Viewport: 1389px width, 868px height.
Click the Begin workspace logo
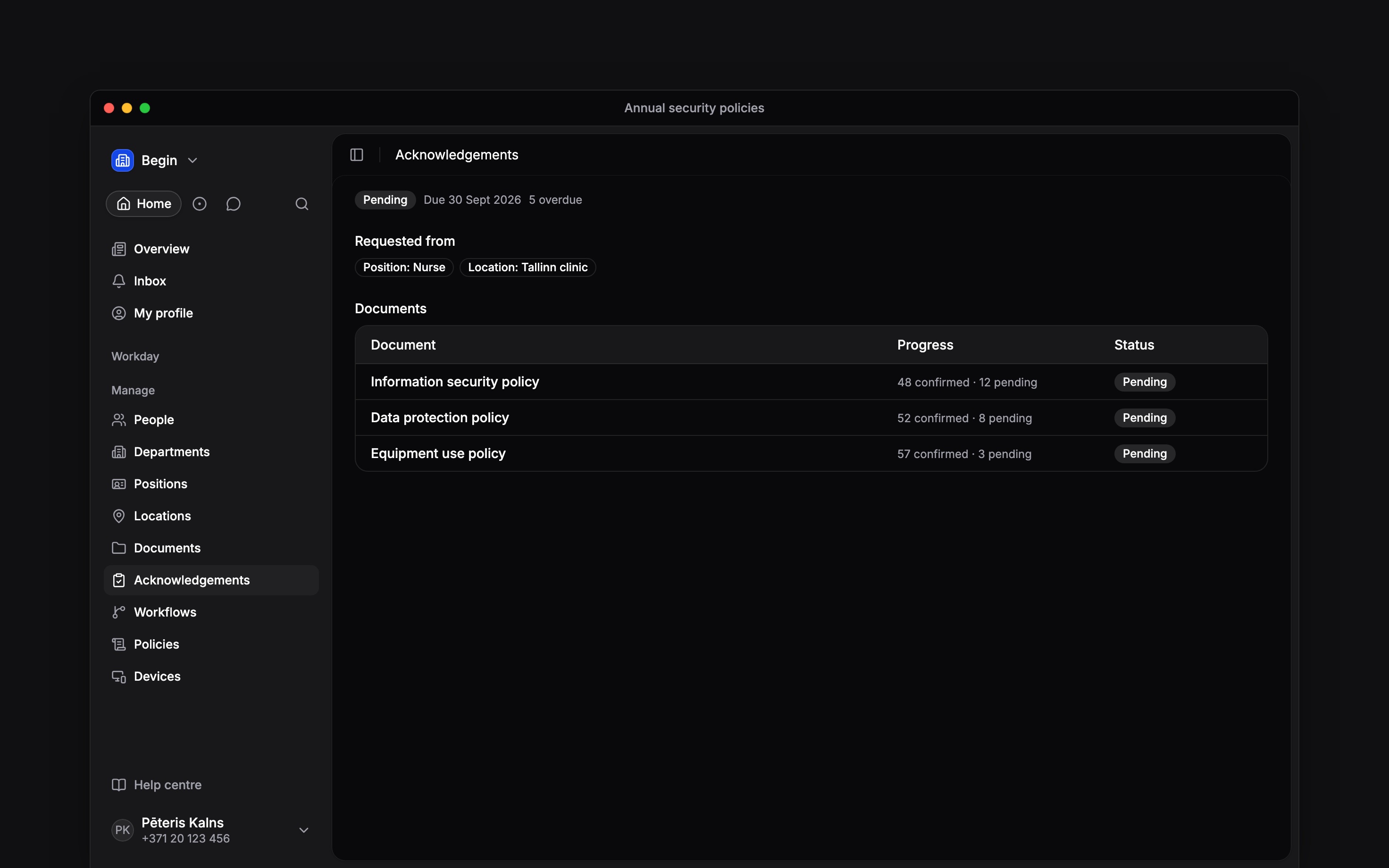[122, 160]
